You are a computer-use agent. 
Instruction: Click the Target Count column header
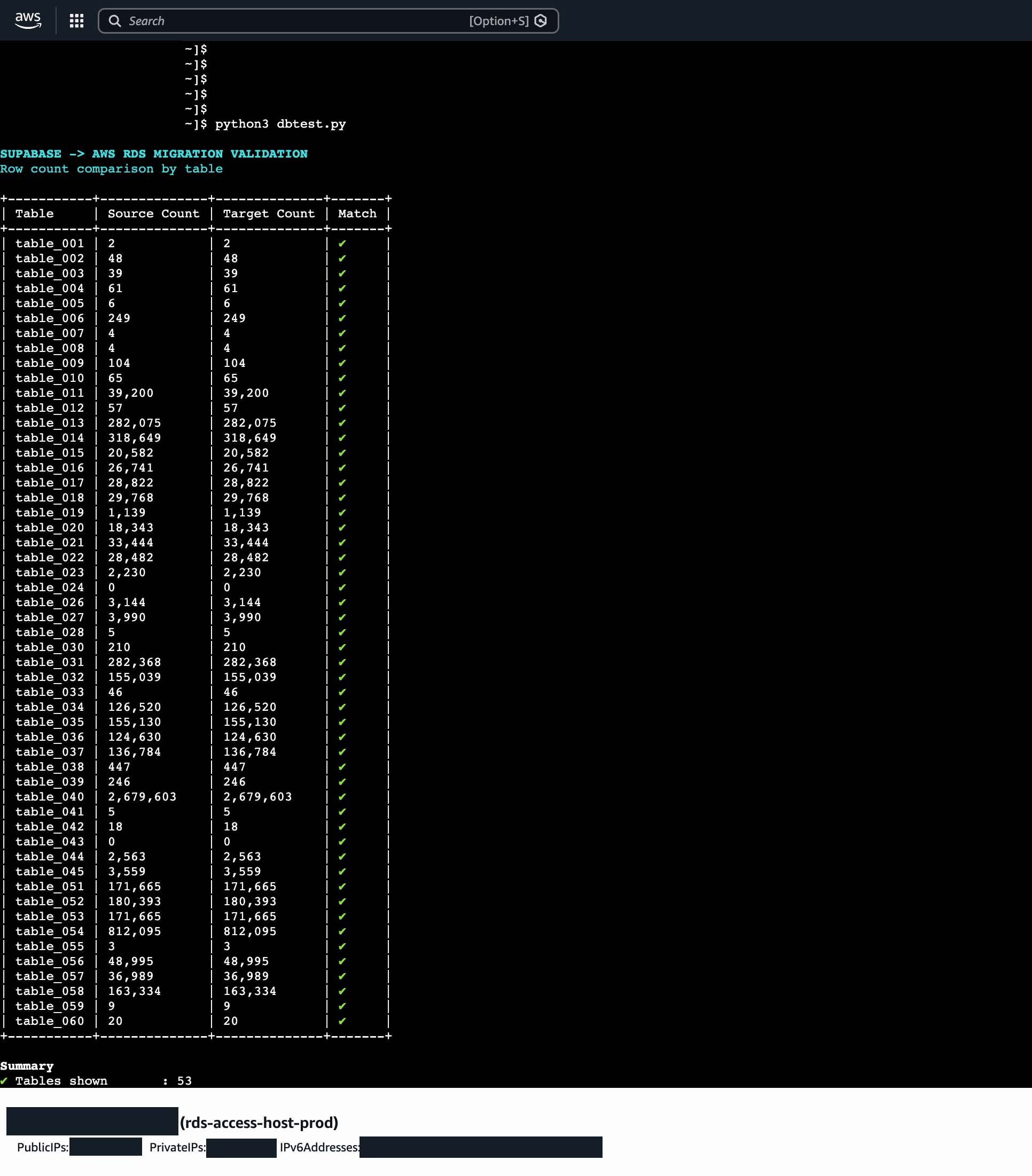269,214
